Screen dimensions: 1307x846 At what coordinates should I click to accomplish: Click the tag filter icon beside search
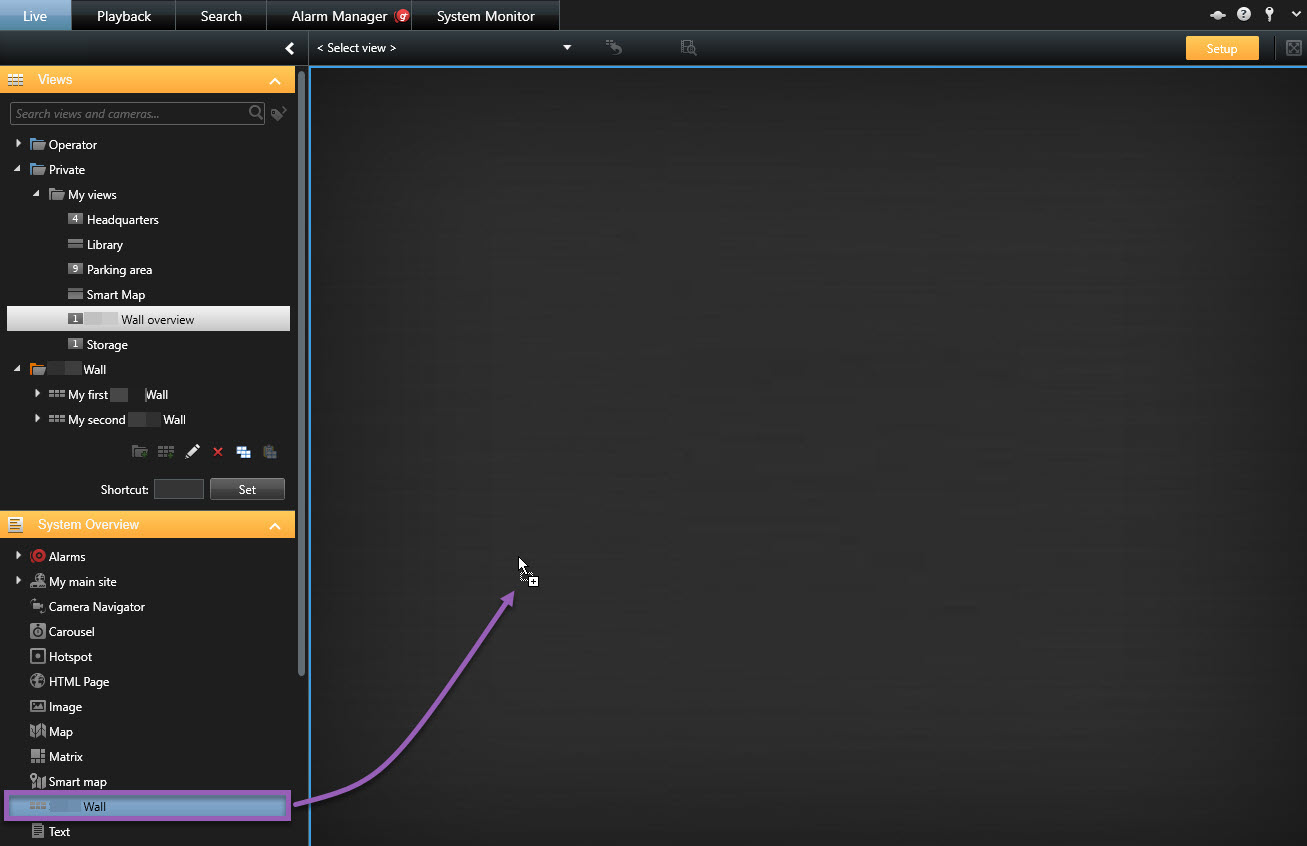pyautogui.click(x=279, y=114)
